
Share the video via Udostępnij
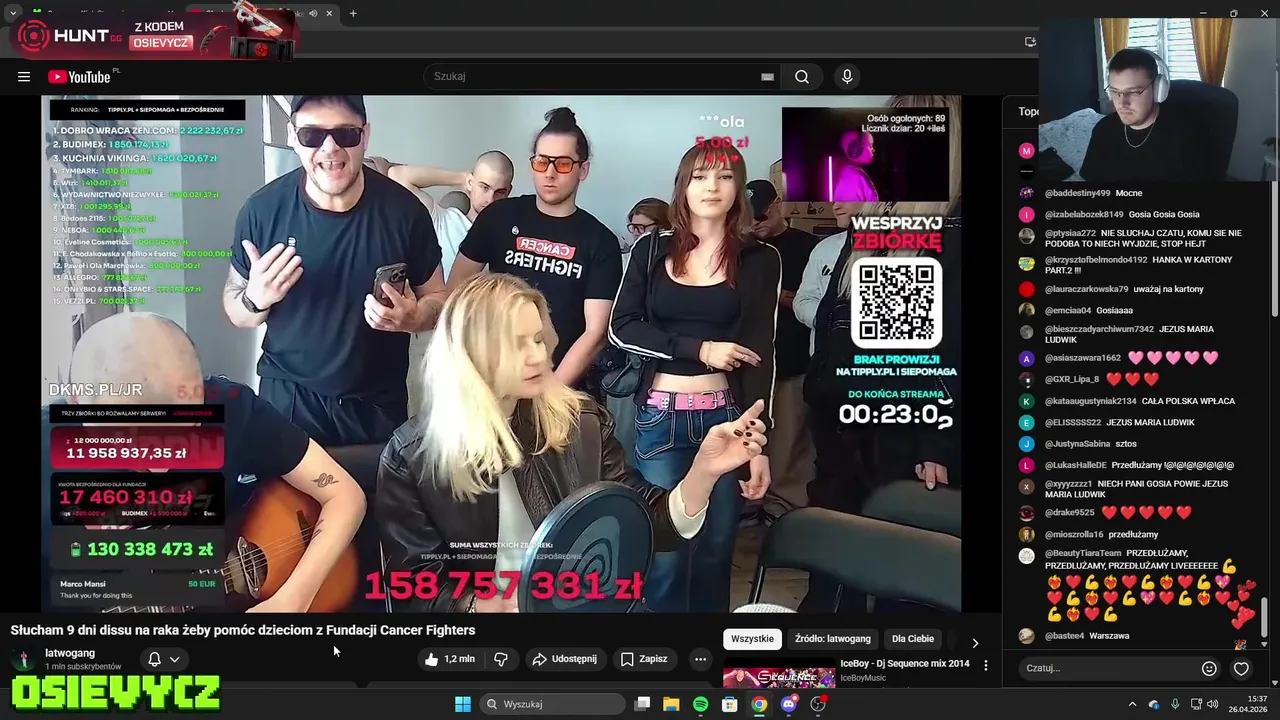point(564,659)
